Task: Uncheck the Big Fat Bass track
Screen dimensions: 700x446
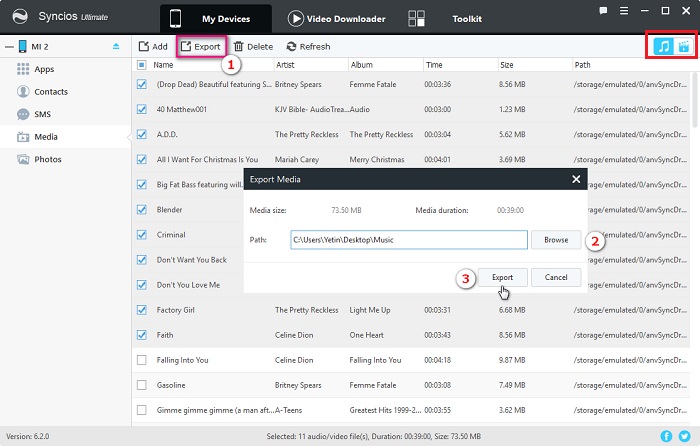Action: 142,184
